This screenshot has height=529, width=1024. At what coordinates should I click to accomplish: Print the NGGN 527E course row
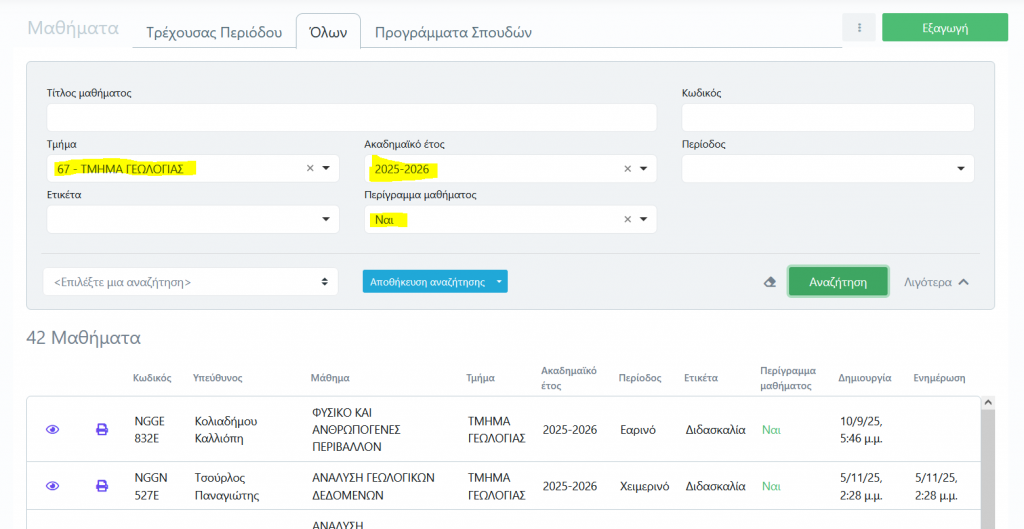click(102, 486)
